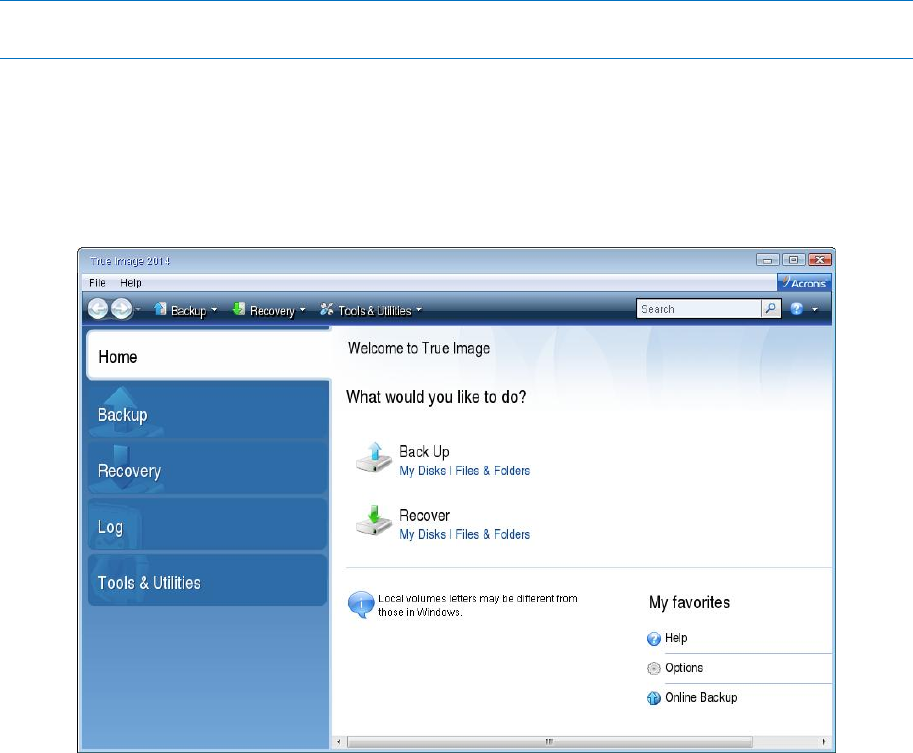913x753 pixels.
Task: Click the Backup toolbar icon
Action: (160, 309)
